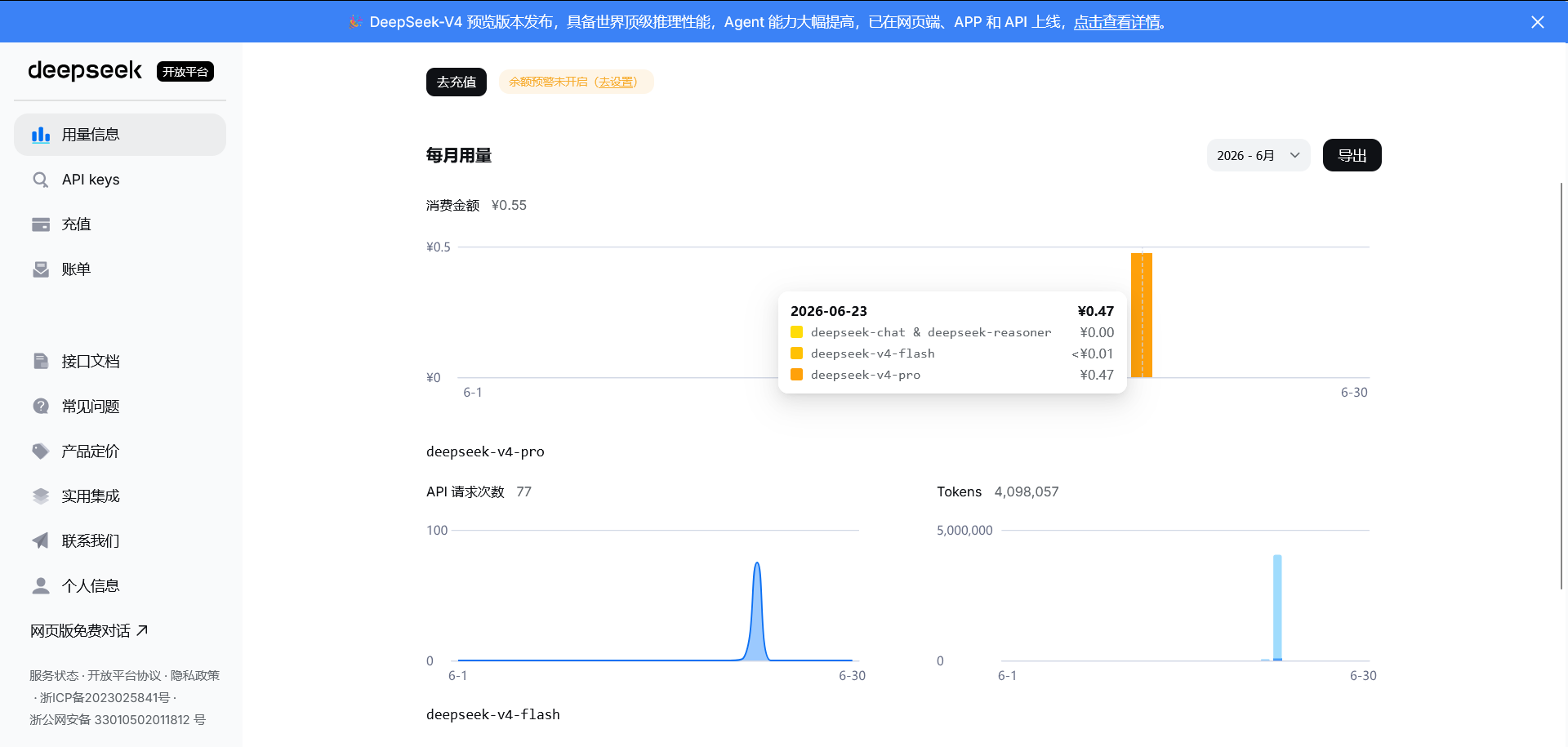The width and height of the screenshot is (1568, 747).
Task: Open 个人信息 page
Action: (120, 585)
